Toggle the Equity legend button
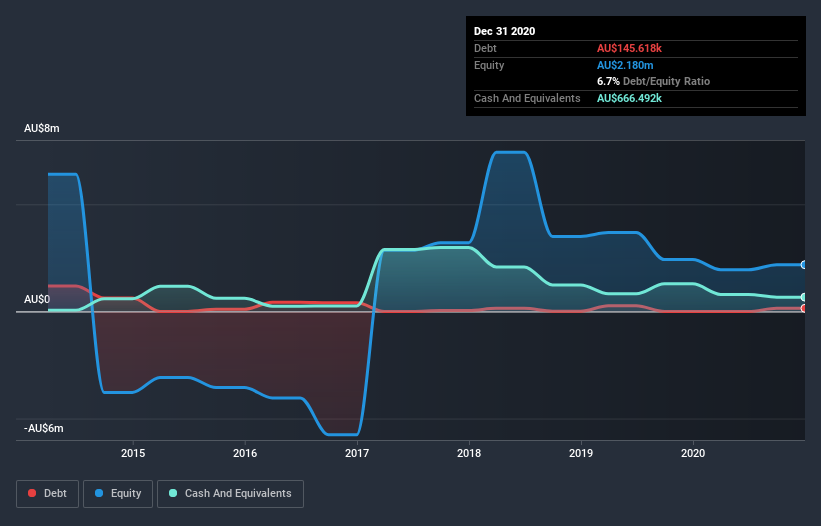821x526 pixels. tap(118, 494)
